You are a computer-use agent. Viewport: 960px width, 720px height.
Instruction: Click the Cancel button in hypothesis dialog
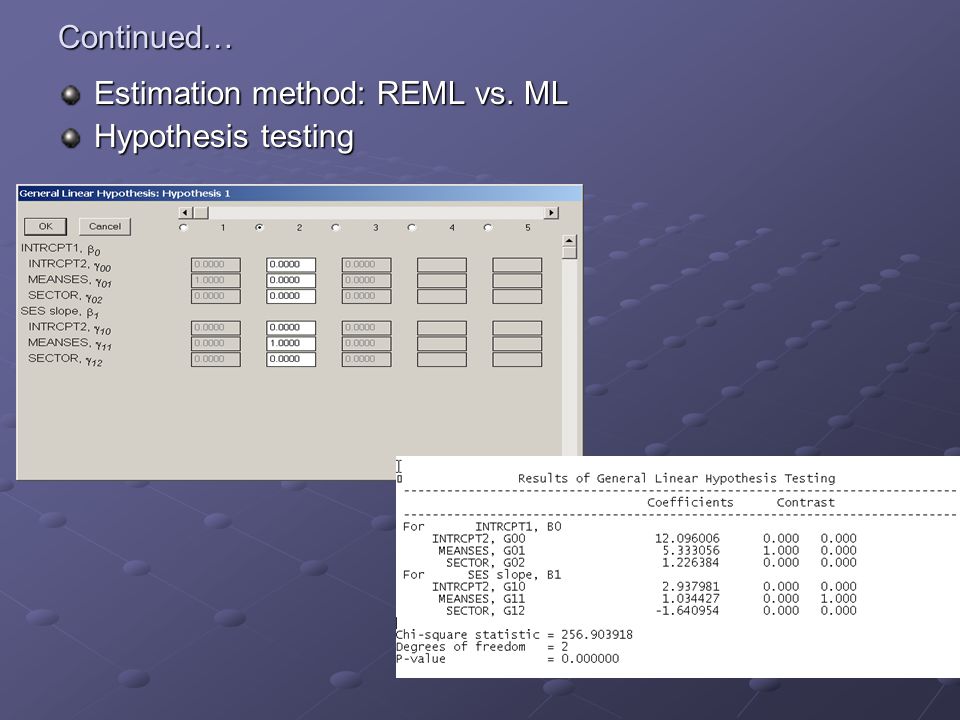pyautogui.click(x=105, y=227)
